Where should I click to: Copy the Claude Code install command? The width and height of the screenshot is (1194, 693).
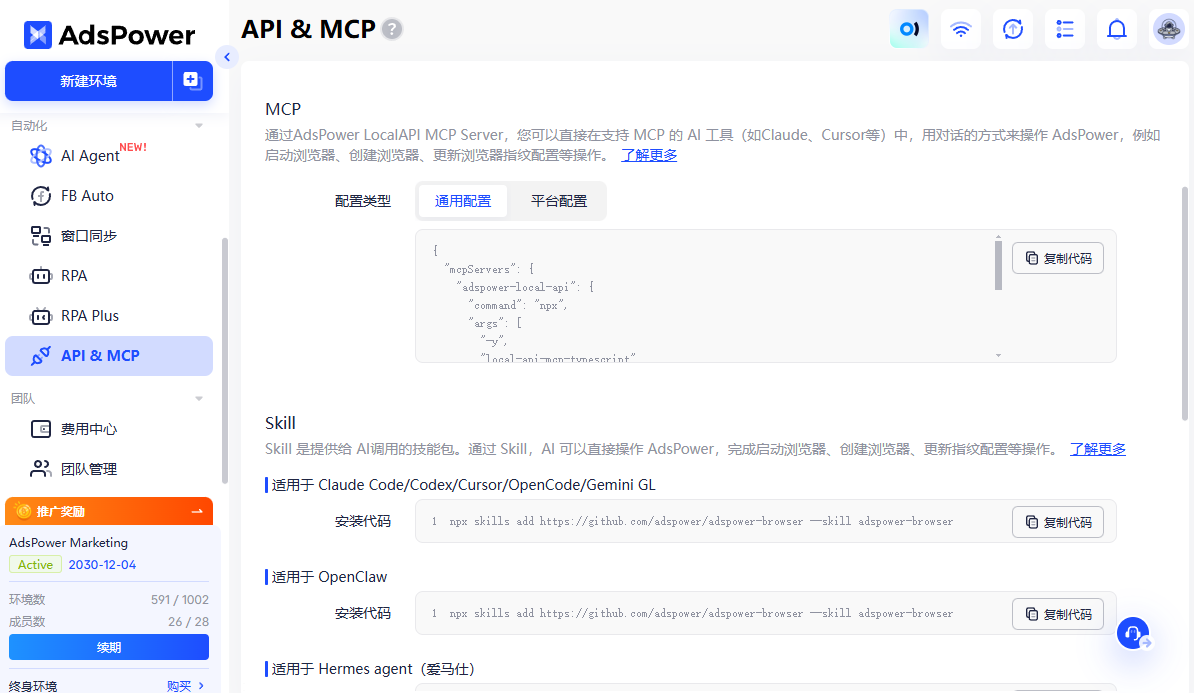[1058, 522]
